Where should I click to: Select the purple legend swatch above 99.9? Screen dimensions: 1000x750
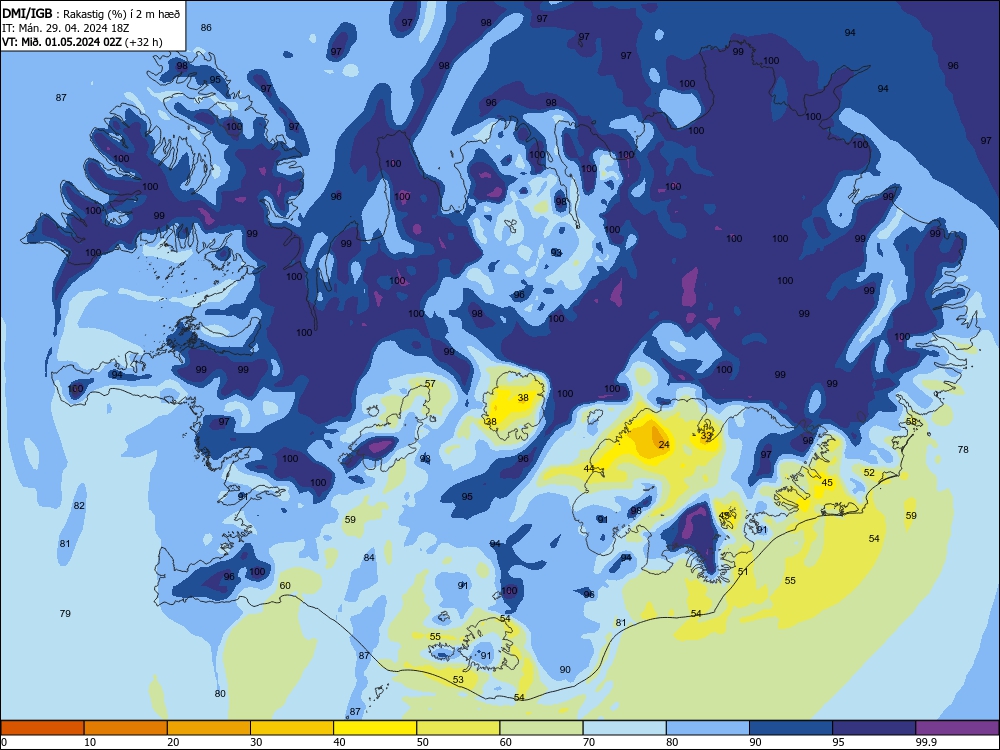(x=957, y=728)
